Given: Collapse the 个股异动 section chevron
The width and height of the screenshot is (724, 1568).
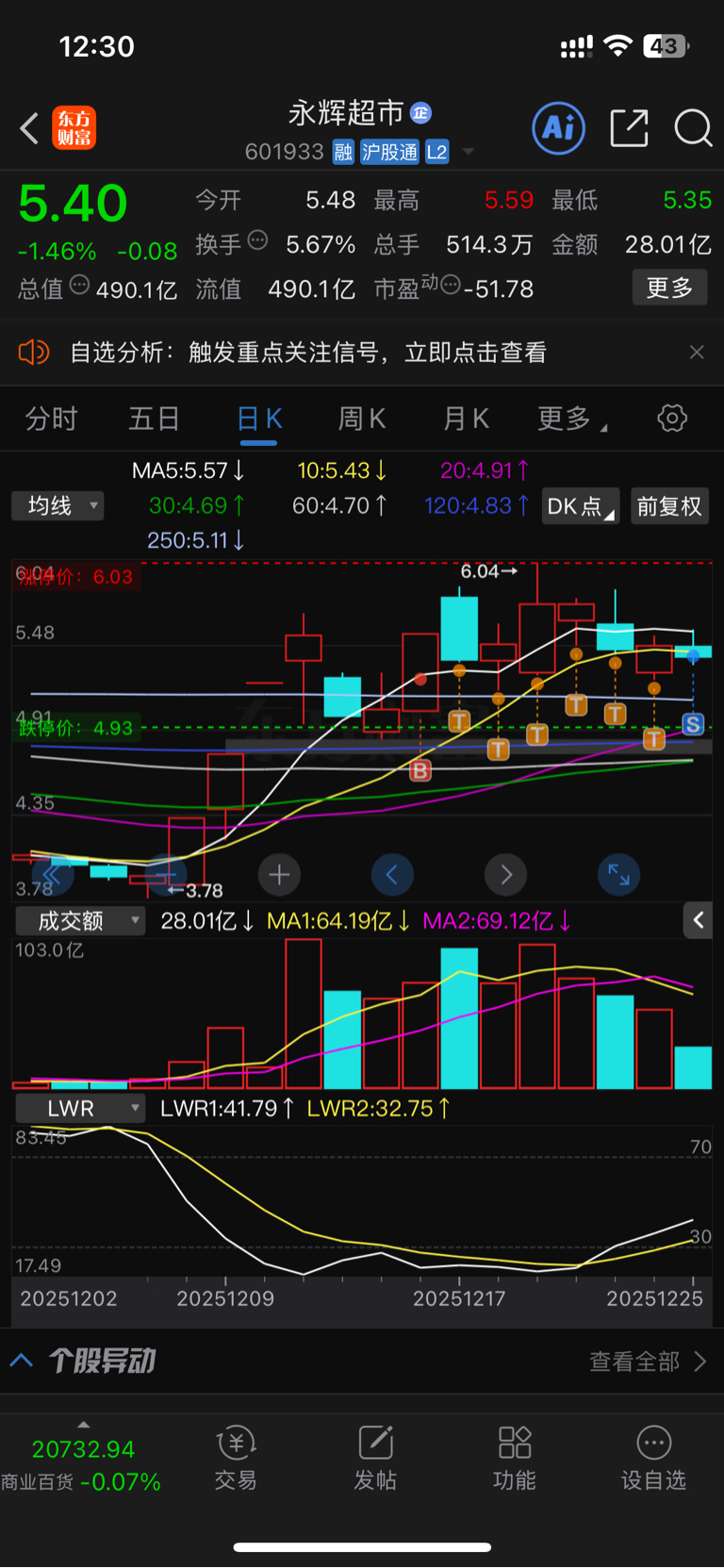Looking at the screenshot, I should (x=22, y=1361).
